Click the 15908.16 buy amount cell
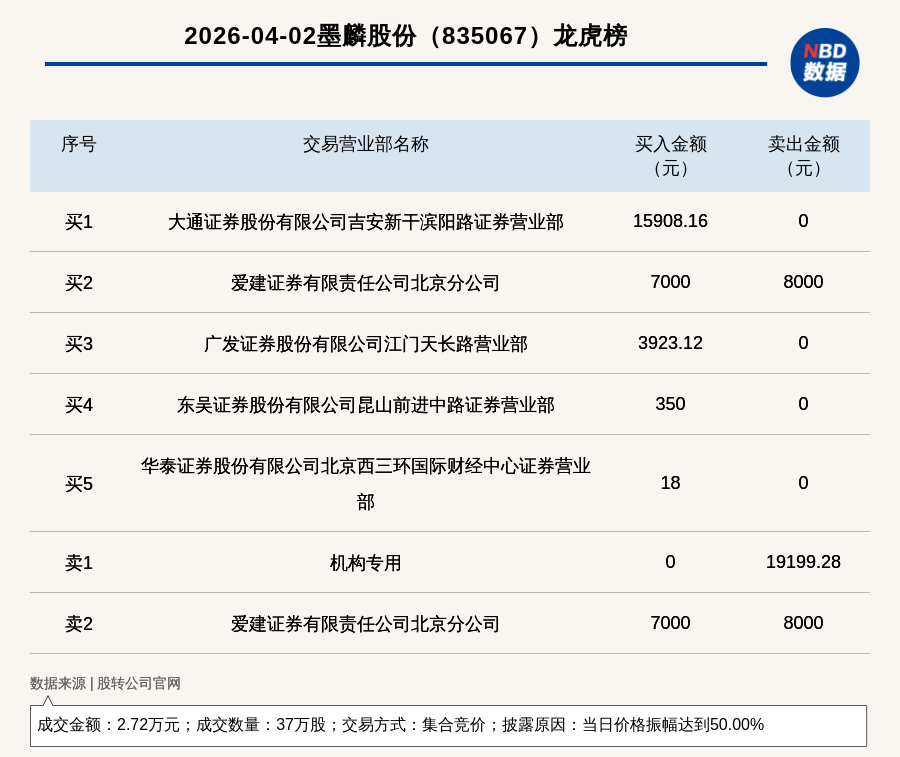Screen dimensions: 900x757 point(670,221)
